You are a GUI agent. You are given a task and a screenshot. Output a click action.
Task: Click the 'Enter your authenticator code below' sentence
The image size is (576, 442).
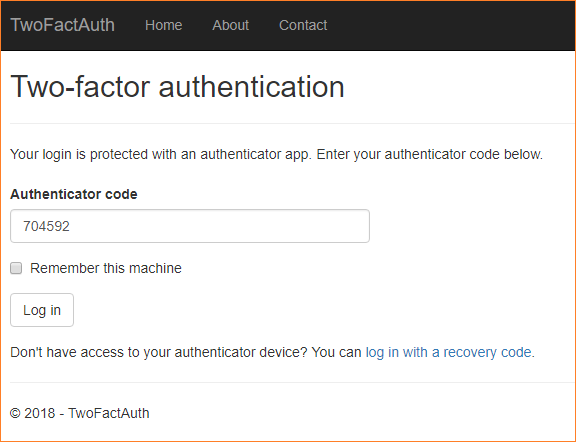(x=430, y=154)
